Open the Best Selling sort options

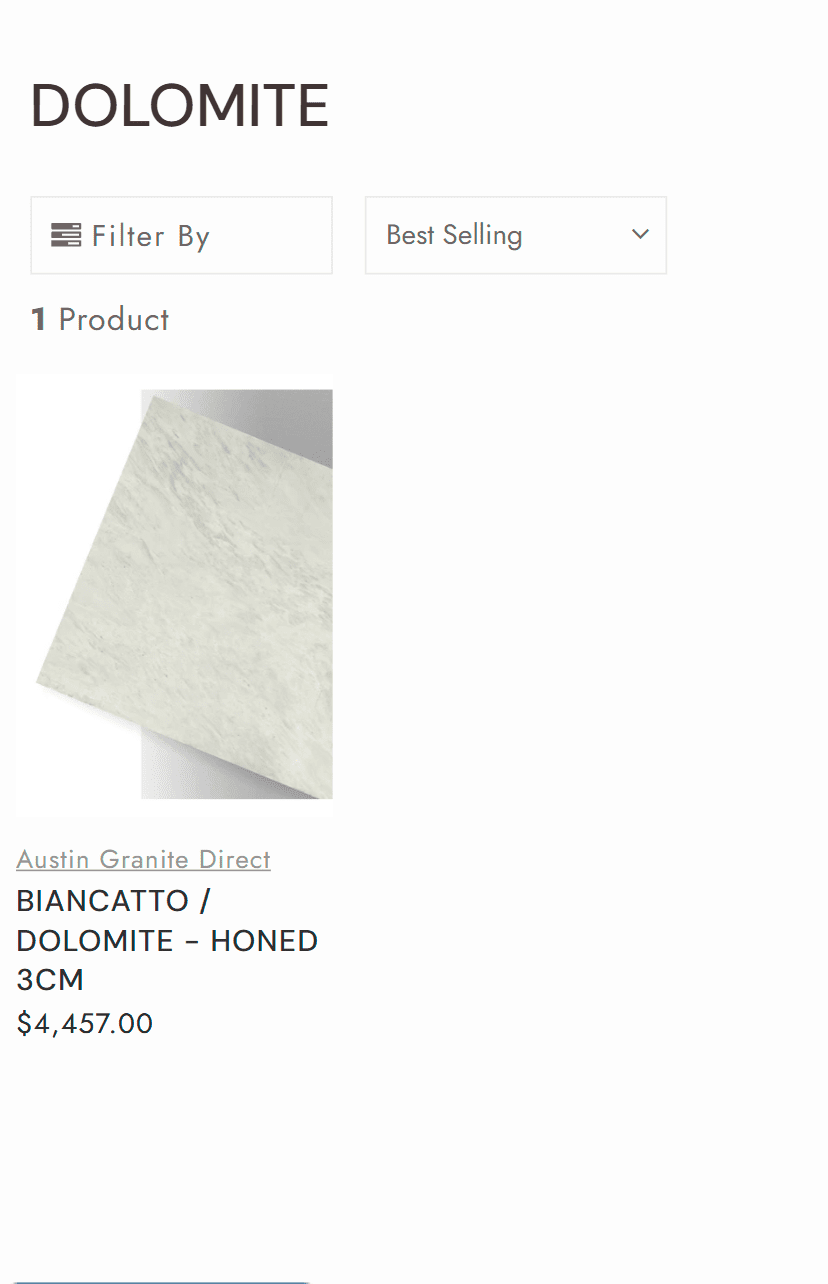click(515, 235)
